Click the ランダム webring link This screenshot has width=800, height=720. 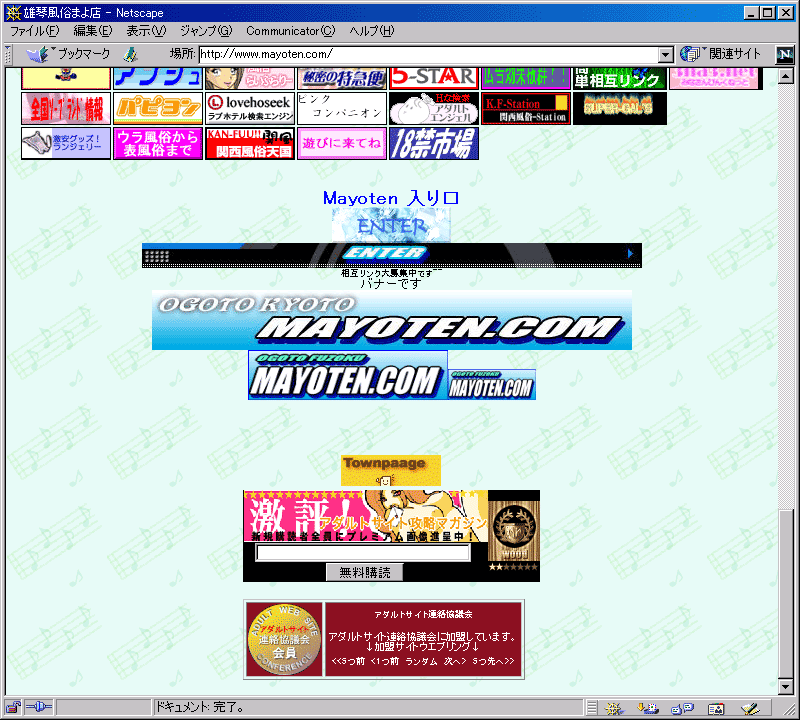tap(421, 661)
